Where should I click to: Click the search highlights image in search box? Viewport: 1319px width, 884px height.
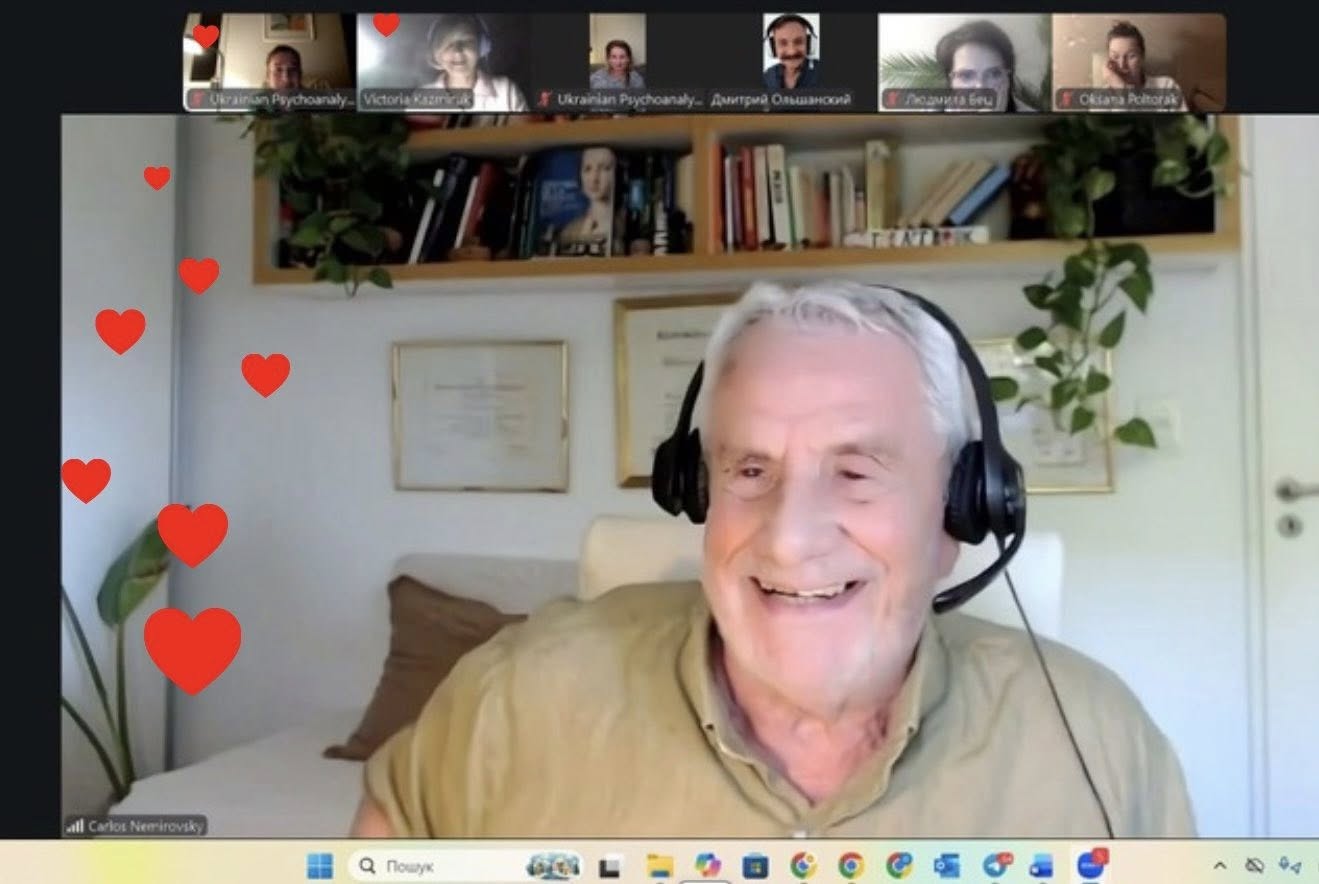[553, 866]
